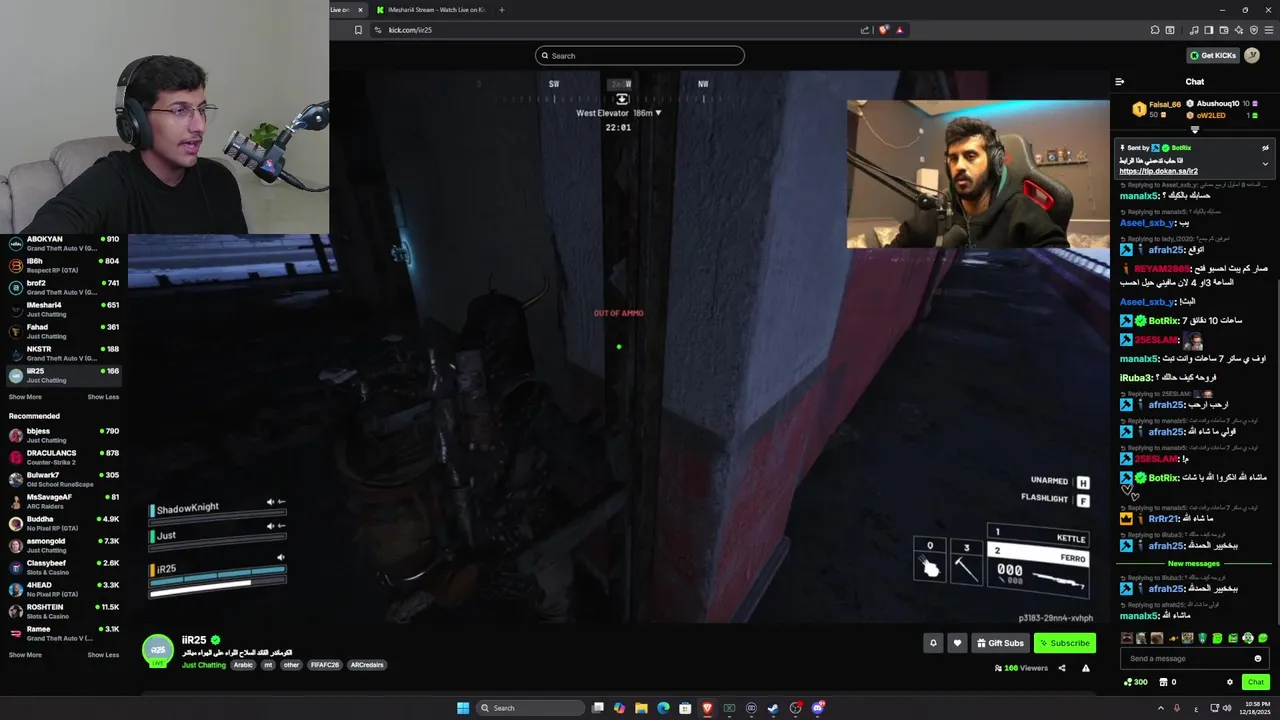Open asmongold recommended channel

coord(63,545)
